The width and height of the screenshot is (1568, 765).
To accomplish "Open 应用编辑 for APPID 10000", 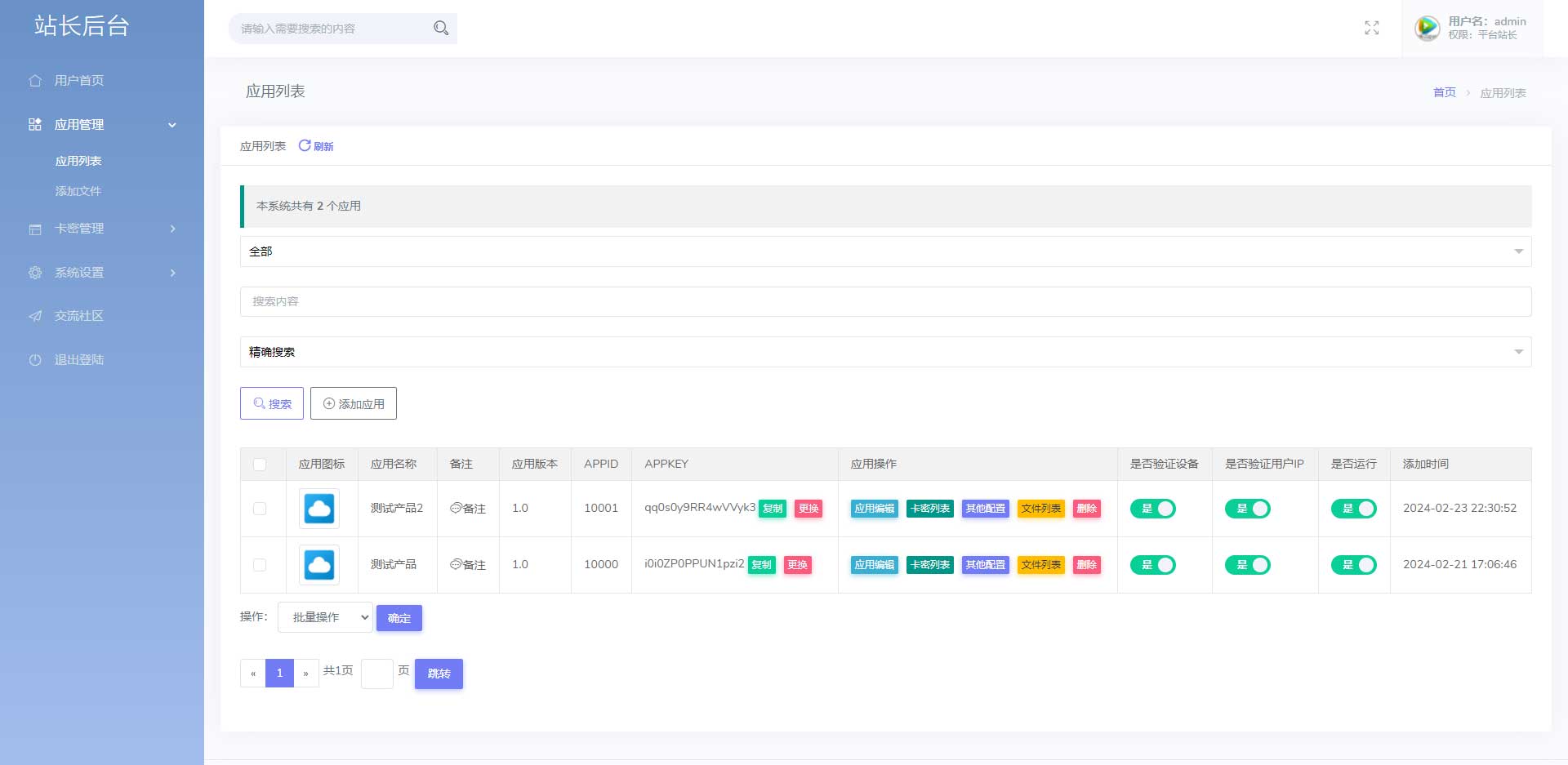I will [x=875, y=565].
